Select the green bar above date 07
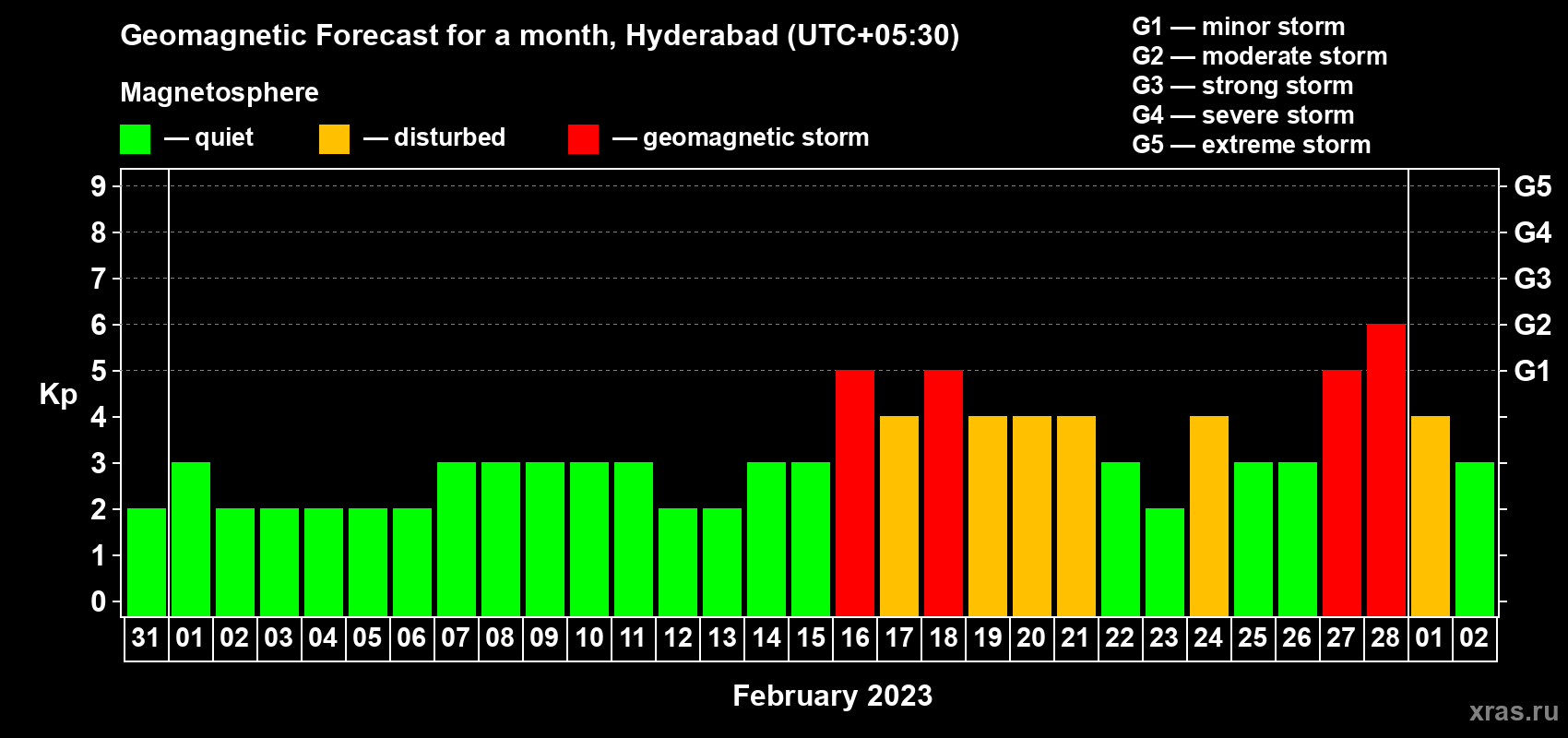This screenshot has height=738, width=1568. [457, 539]
